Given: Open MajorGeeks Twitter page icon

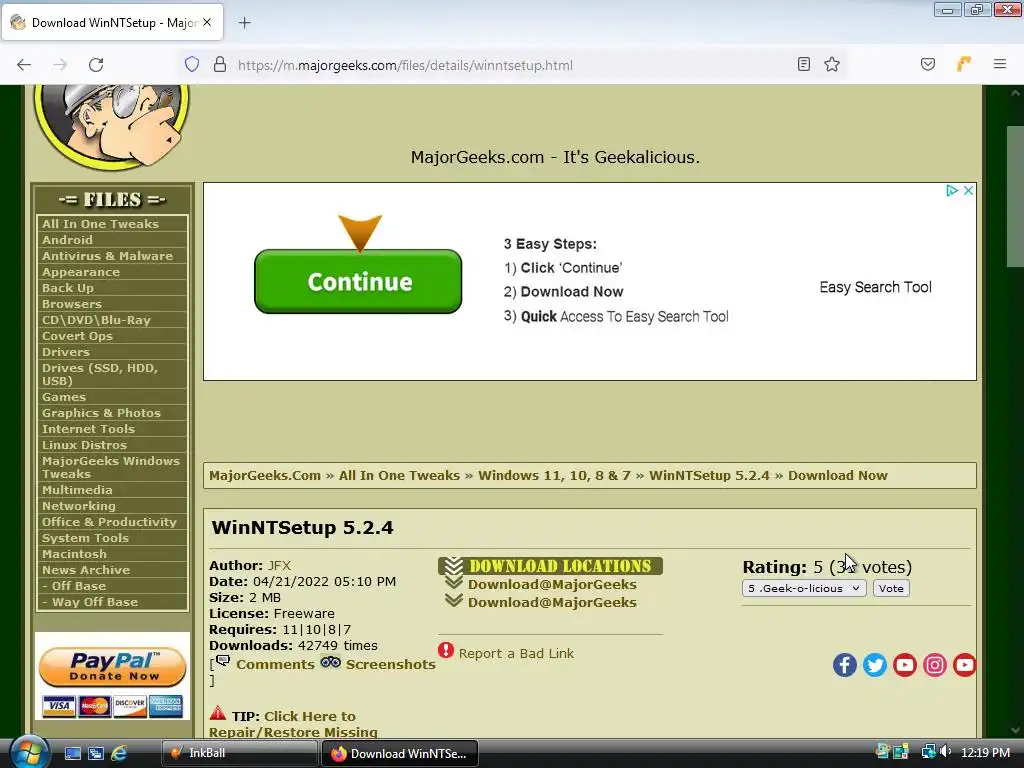Looking at the screenshot, I should pos(874,665).
